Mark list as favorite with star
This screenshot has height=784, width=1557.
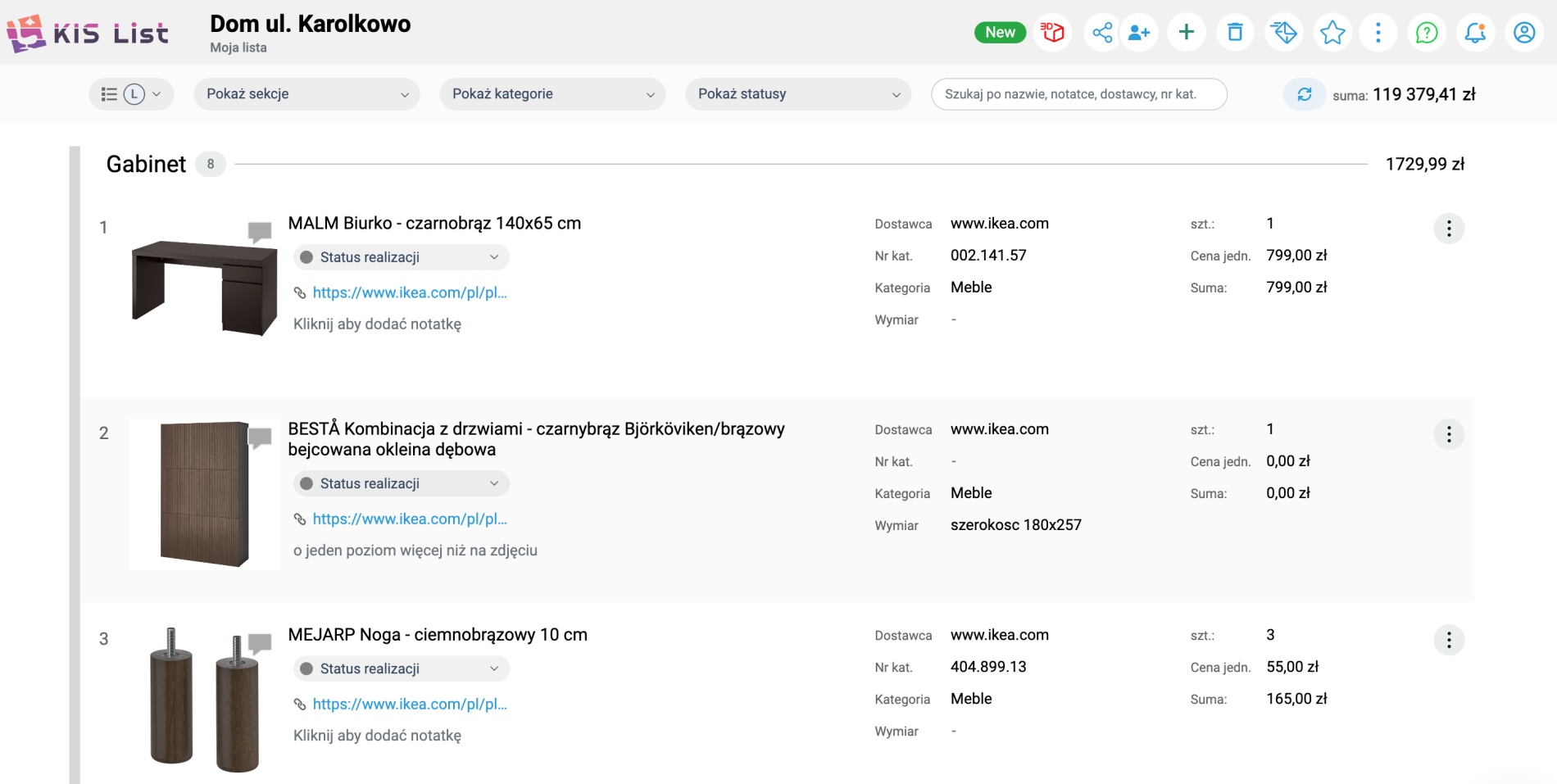tap(1332, 33)
